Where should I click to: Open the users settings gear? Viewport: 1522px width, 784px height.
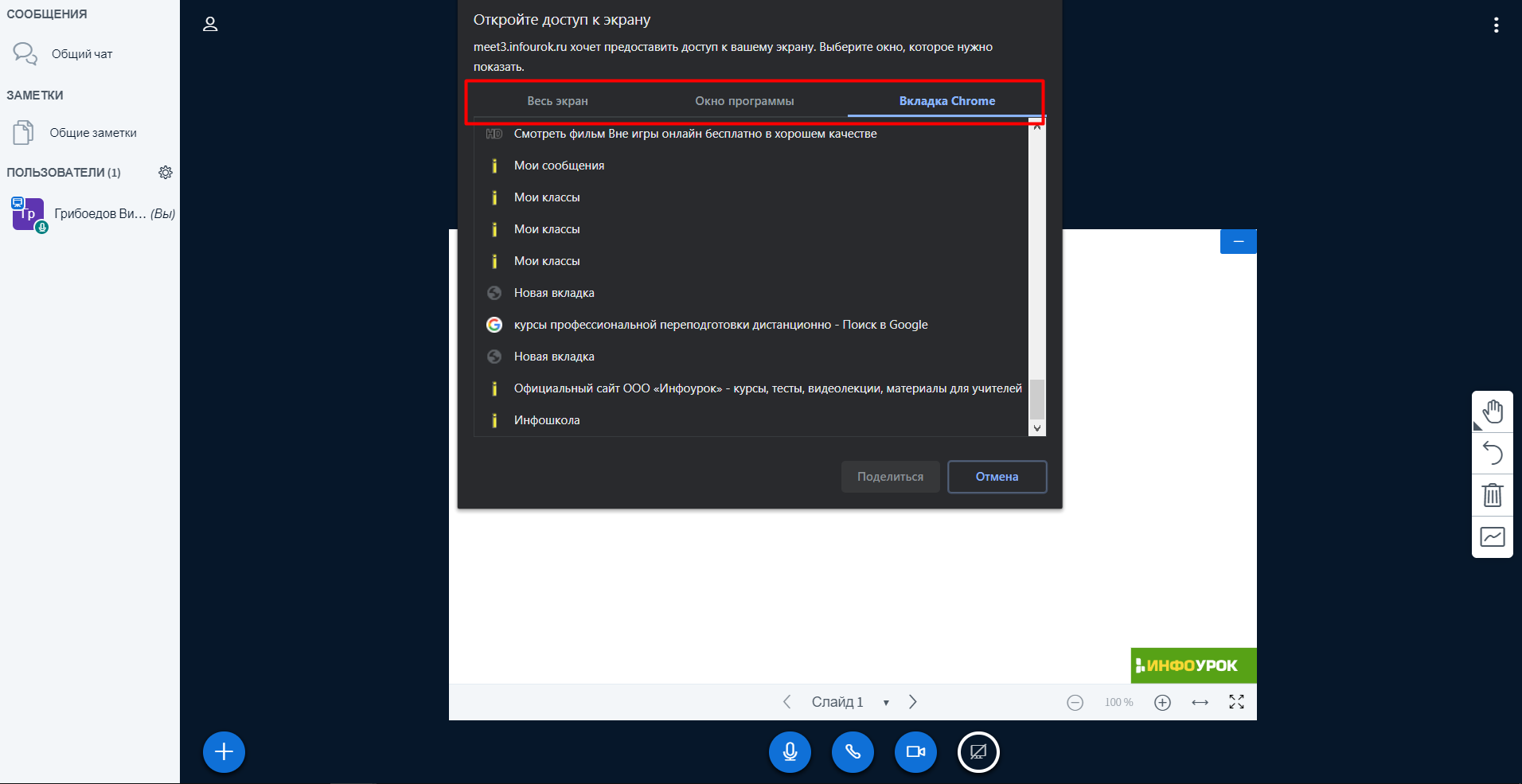pyautogui.click(x=166, y=173)
